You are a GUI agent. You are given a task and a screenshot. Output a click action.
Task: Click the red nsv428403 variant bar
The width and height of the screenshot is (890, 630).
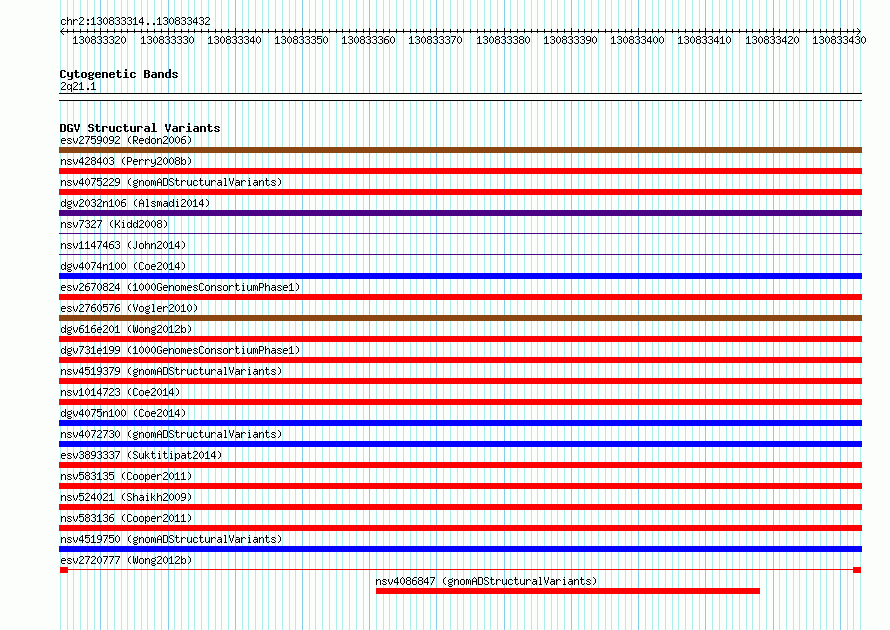(x=460, y=171)
